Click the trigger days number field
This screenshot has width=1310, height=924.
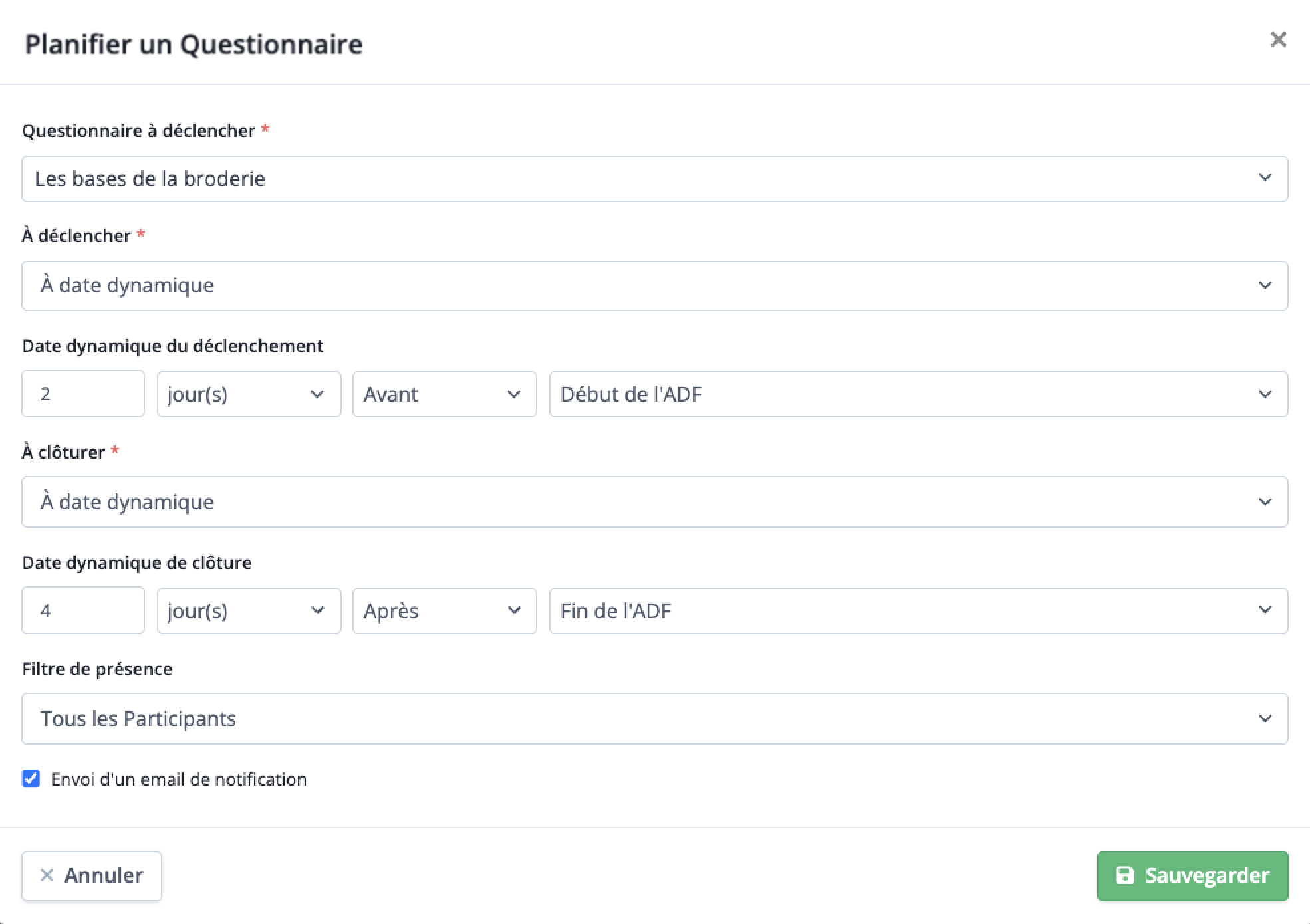[83, 394]
